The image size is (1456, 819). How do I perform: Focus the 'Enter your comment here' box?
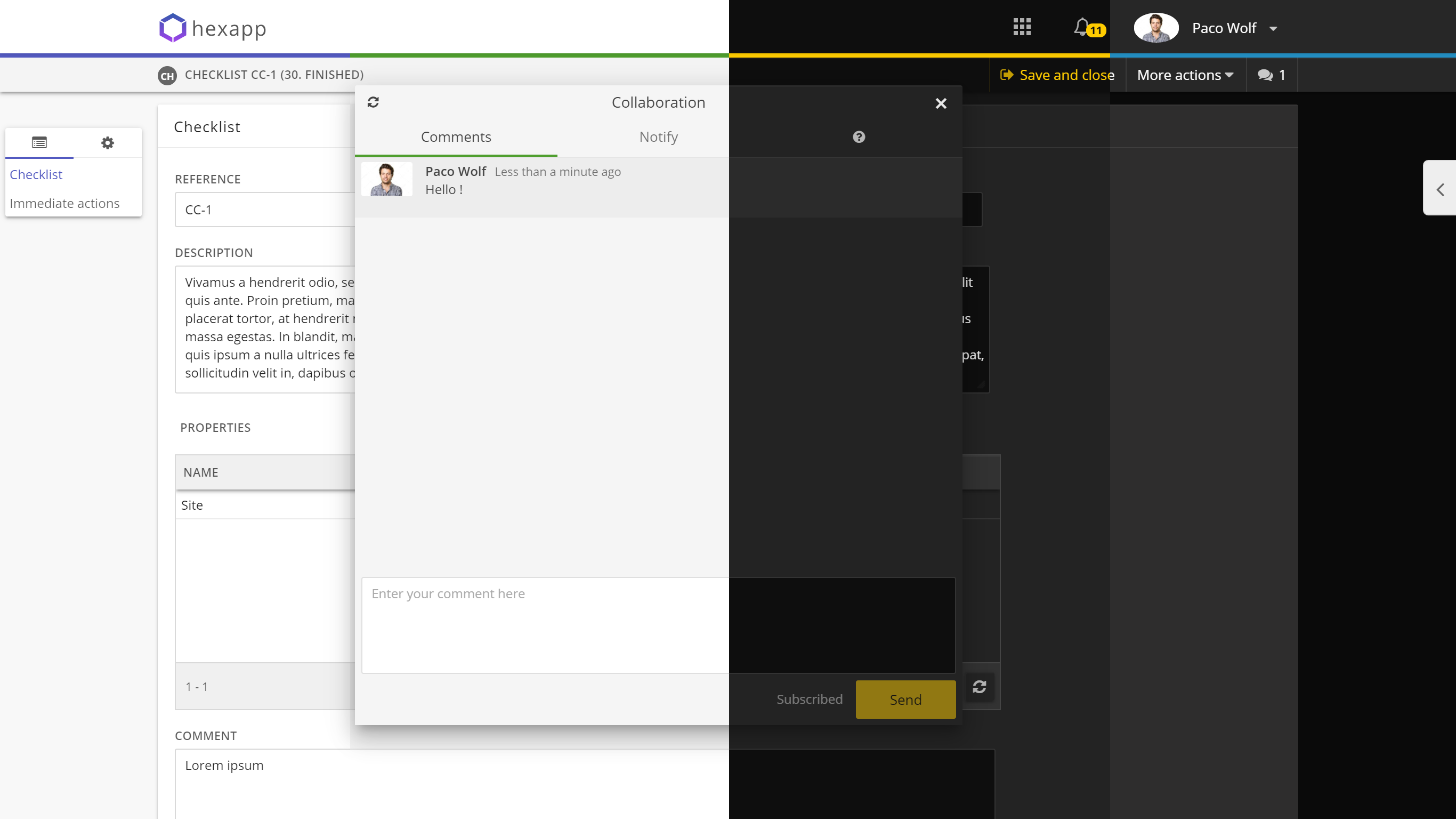pyautogui.click(x=659, y=625)
